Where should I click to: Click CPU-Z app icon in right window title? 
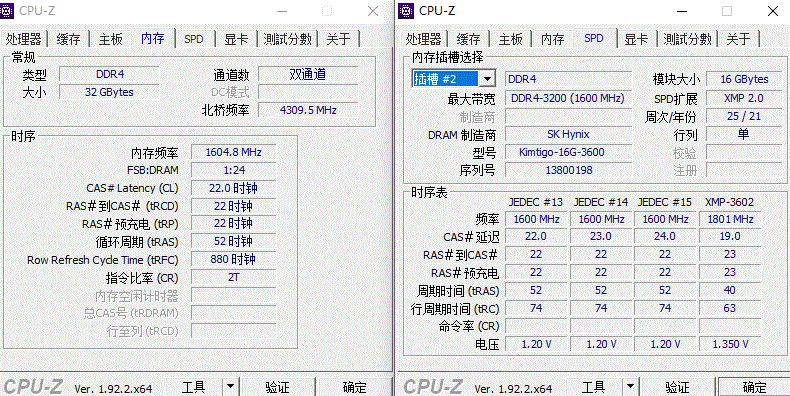[x=408, y=10]
